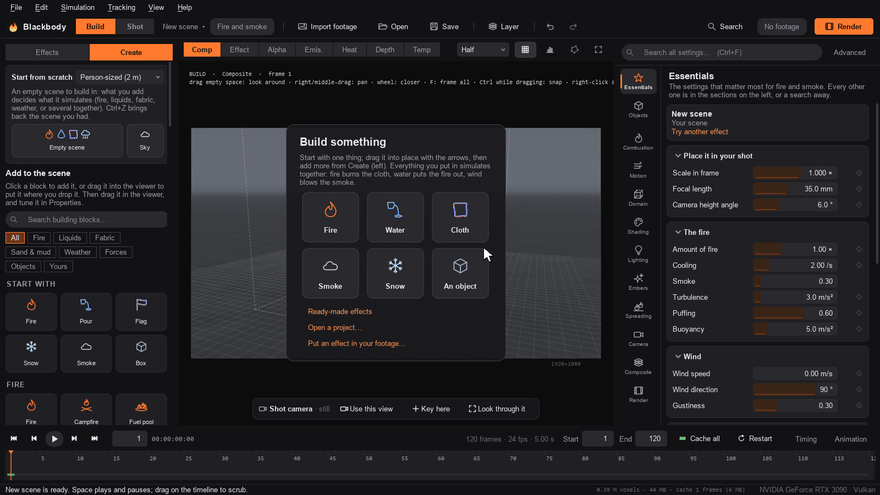Screen dimensions: 880x495
Task: Open the Composite settings section
Action: [638, 366]
